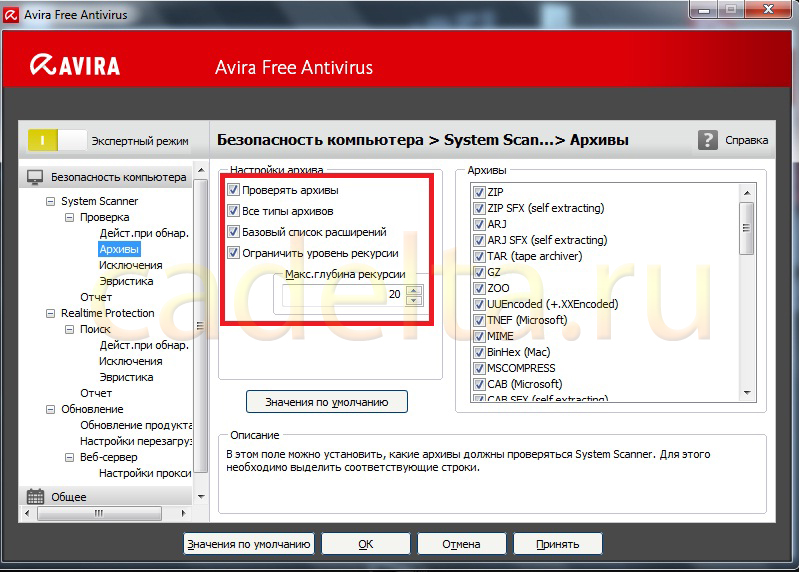Click the General calendar icon

tap(35, 496)
